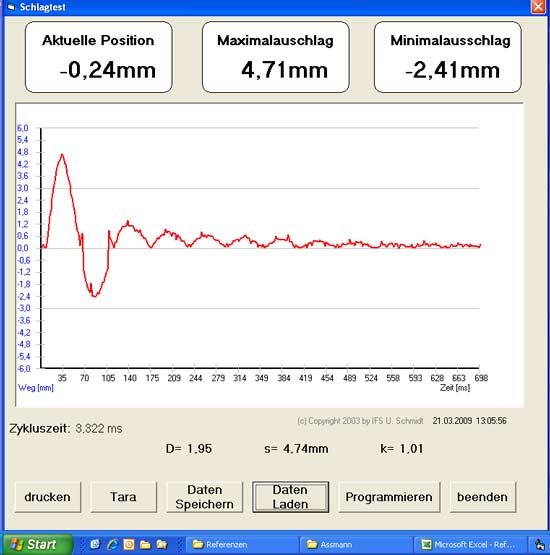Image resolution: width=550 pixels, height=555 pixels.
Task: Click the red curve's first peak
Action: (x=62, y=155)
